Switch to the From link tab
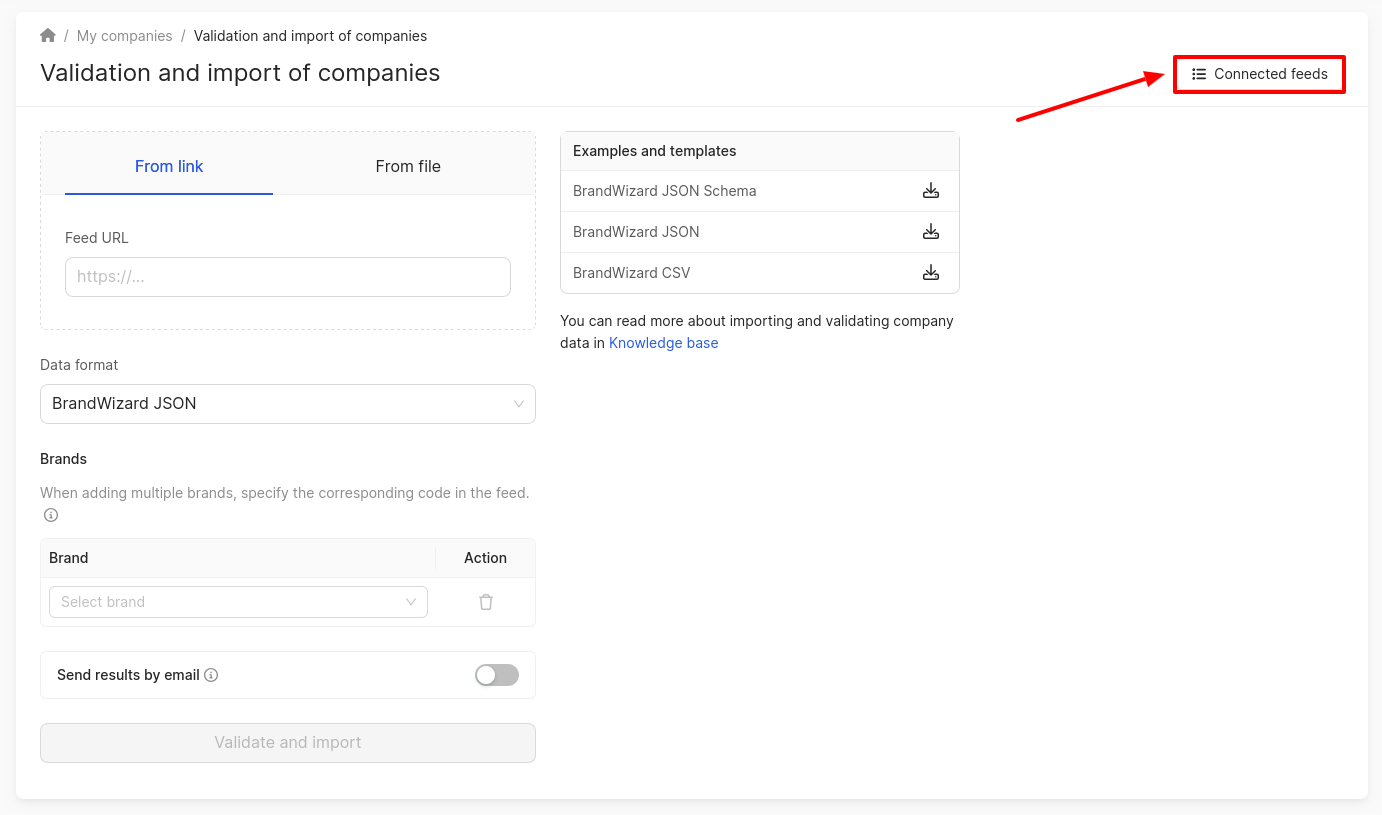The image size is (1382, 815). tap(169, 167)
